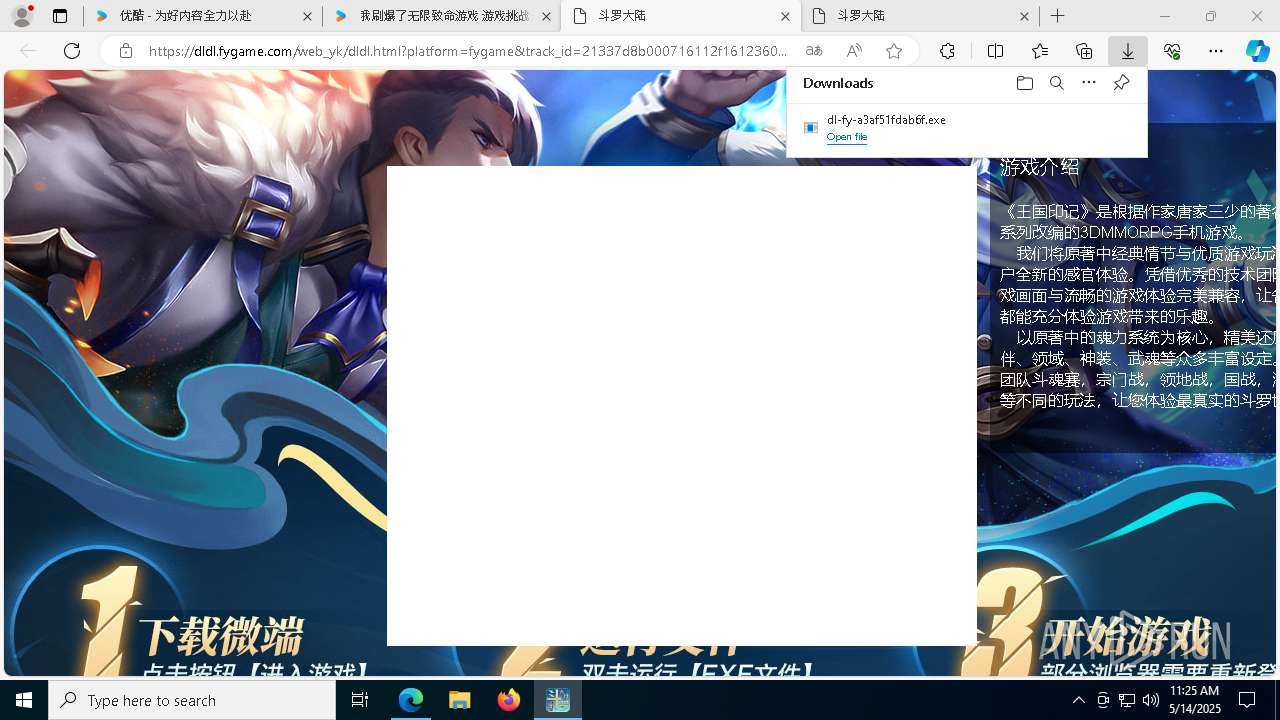1280x720 pixels.
Task: Click the 游戏介绍 heading
Action: tap(1040, 167)
